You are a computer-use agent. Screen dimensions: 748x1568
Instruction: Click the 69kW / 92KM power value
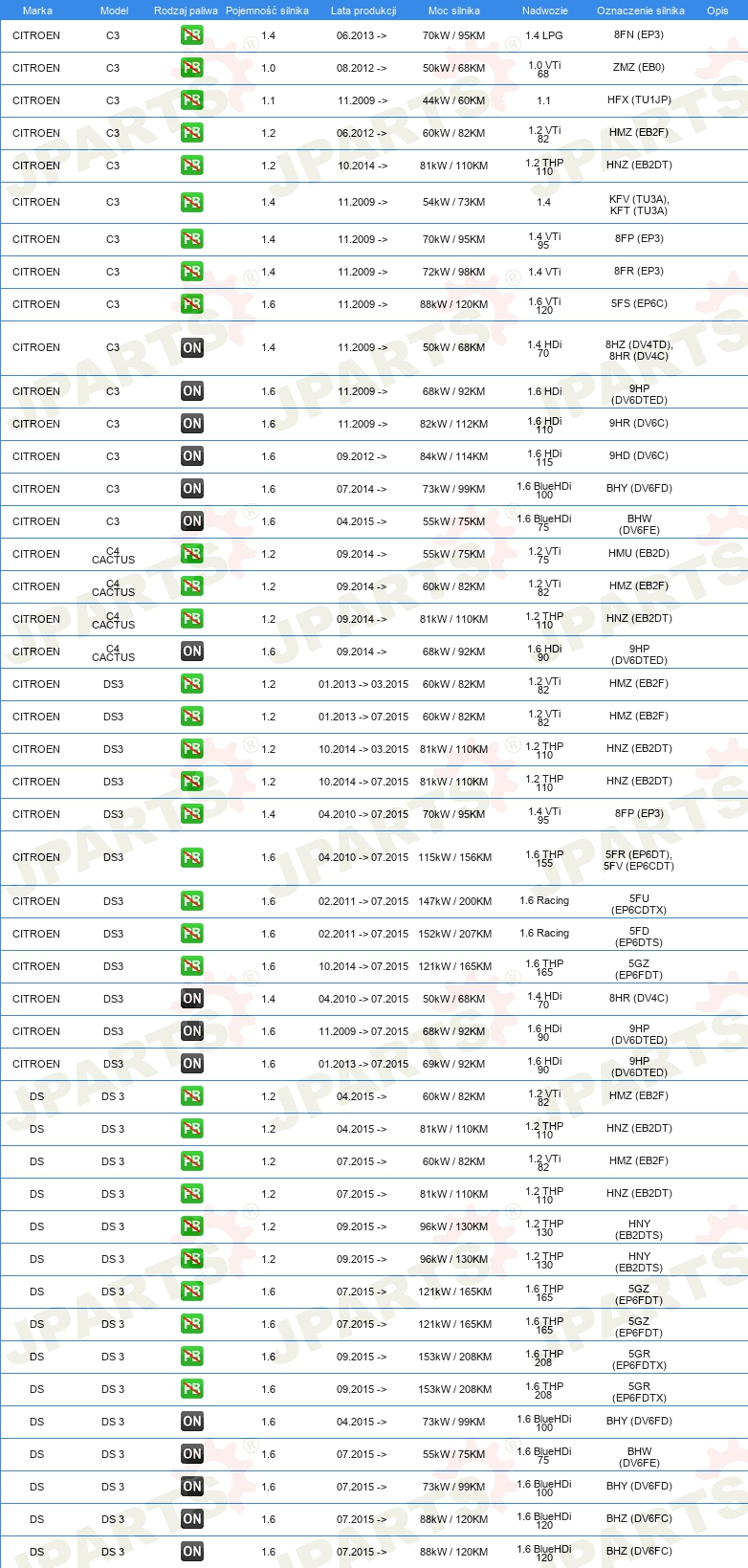454,1064
